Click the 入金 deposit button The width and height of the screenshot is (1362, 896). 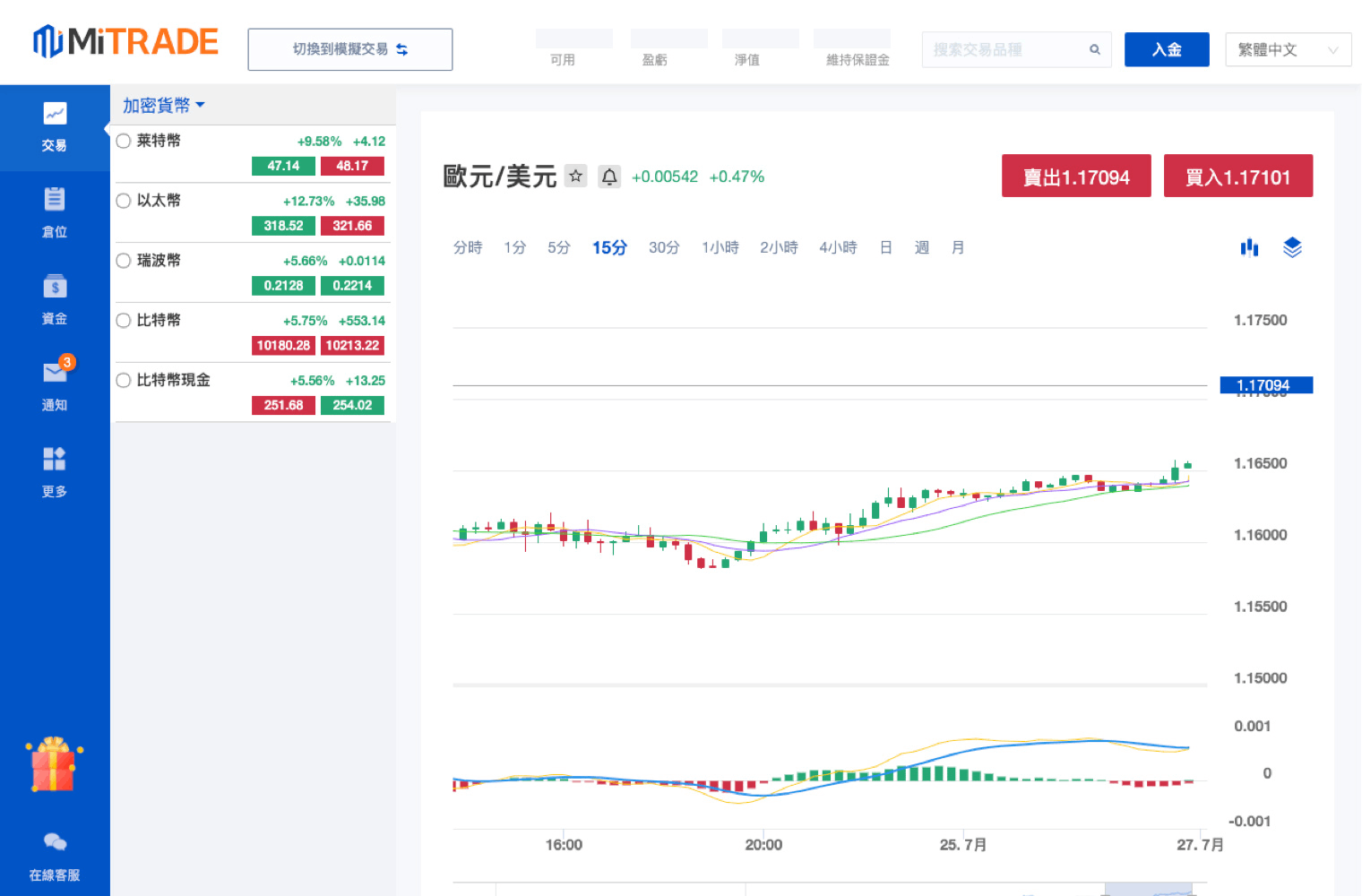pos(1167,50)
